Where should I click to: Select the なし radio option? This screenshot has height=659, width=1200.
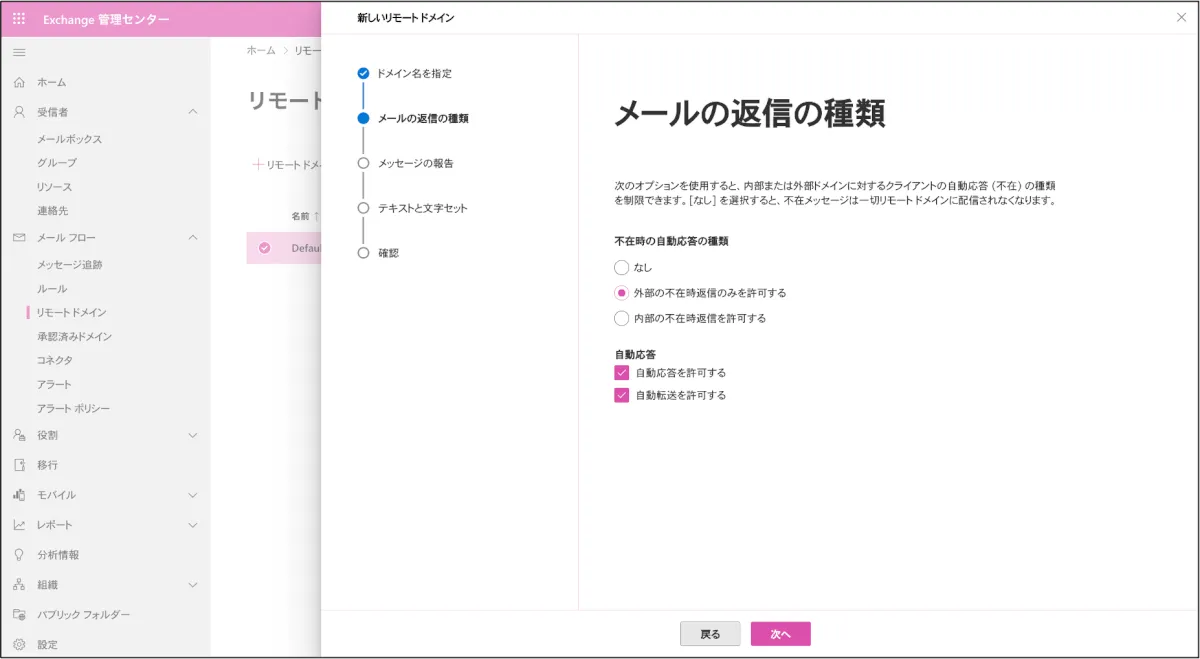621,268
